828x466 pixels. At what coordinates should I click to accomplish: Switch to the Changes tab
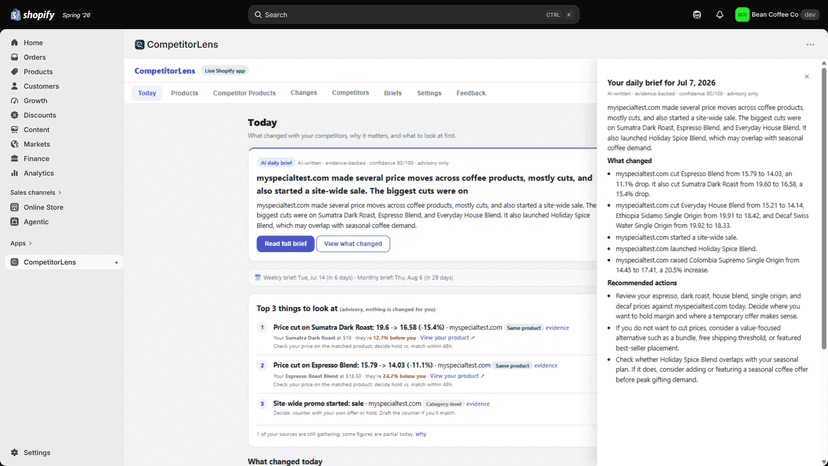pos(304,92)
